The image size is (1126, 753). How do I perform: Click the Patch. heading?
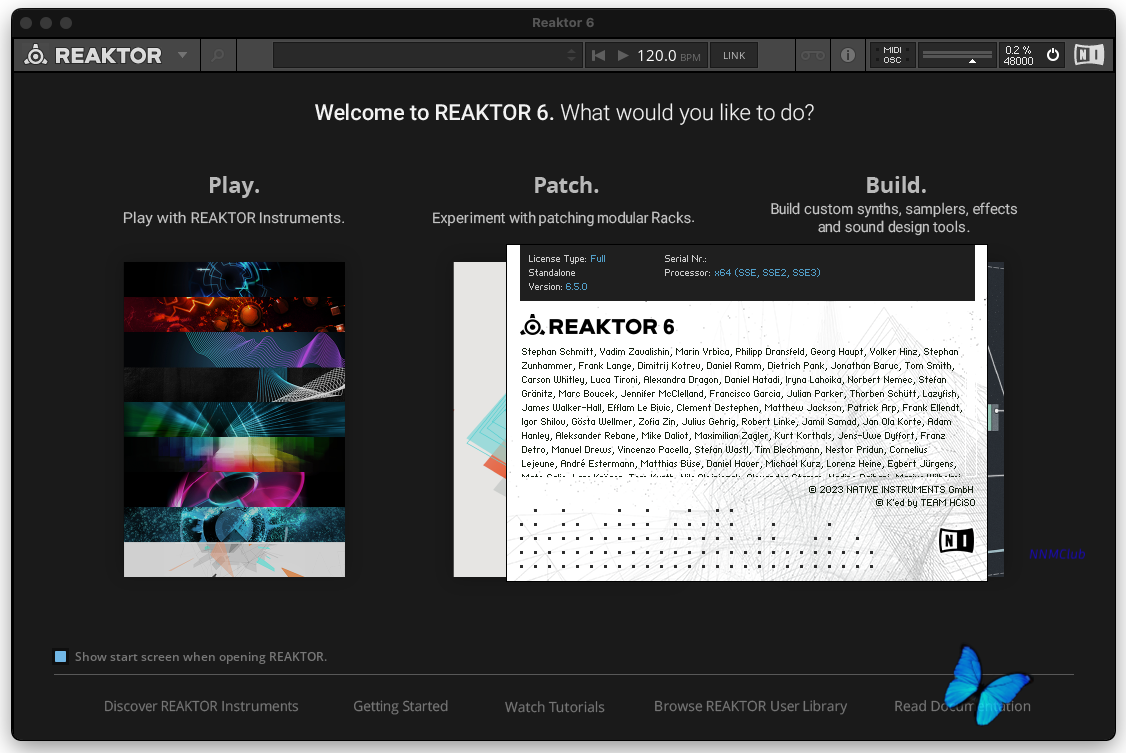pos(566,185)
